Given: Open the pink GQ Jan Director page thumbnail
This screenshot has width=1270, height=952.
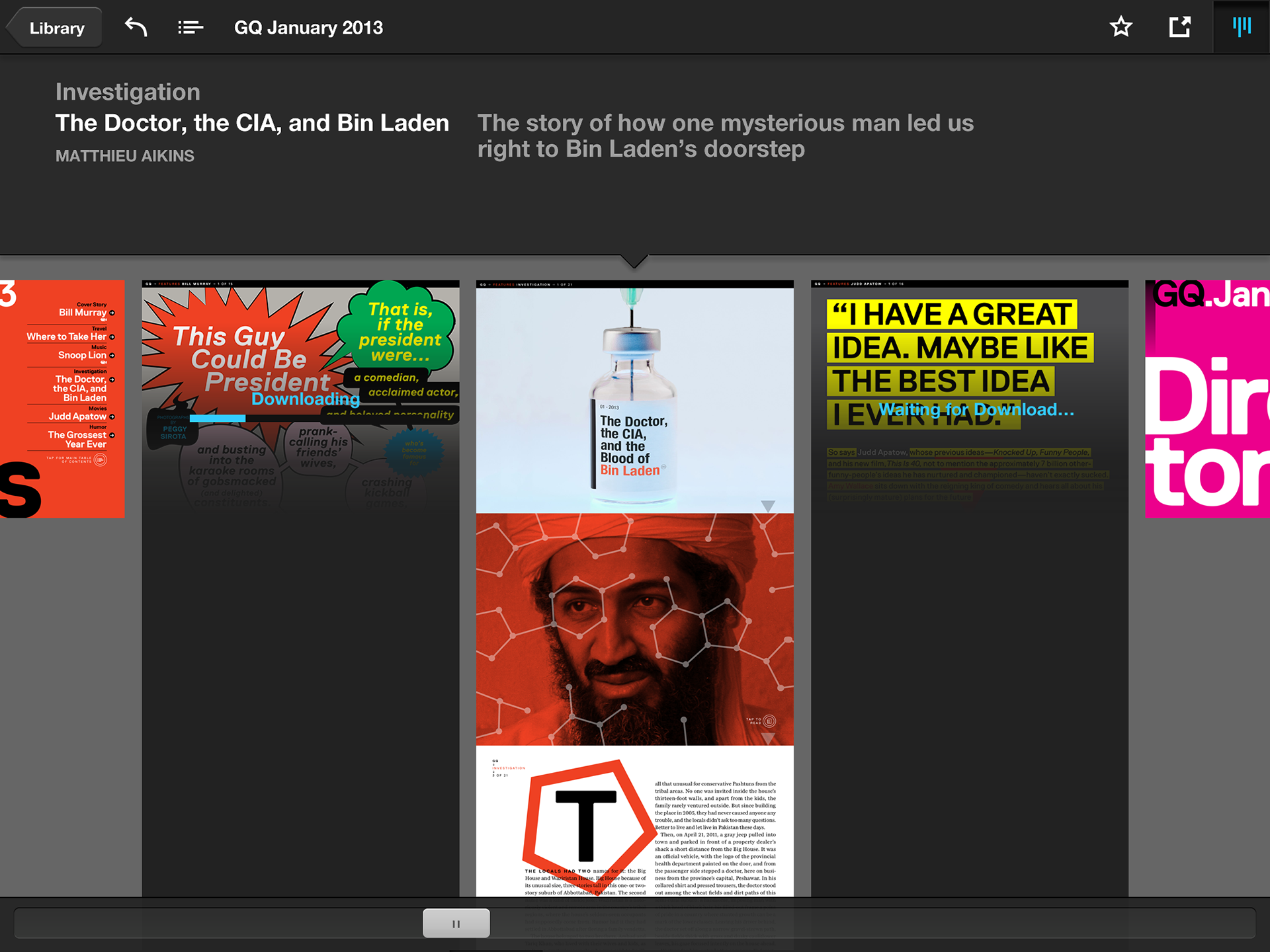Looking at the screenshot, I should [x=1207, y=399].
